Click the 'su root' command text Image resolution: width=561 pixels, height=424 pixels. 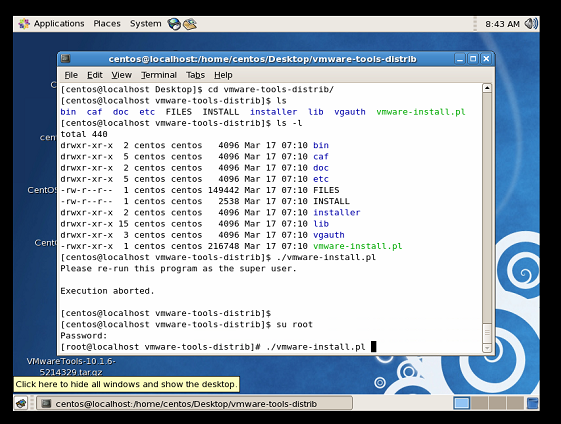[x=294, y=325]
